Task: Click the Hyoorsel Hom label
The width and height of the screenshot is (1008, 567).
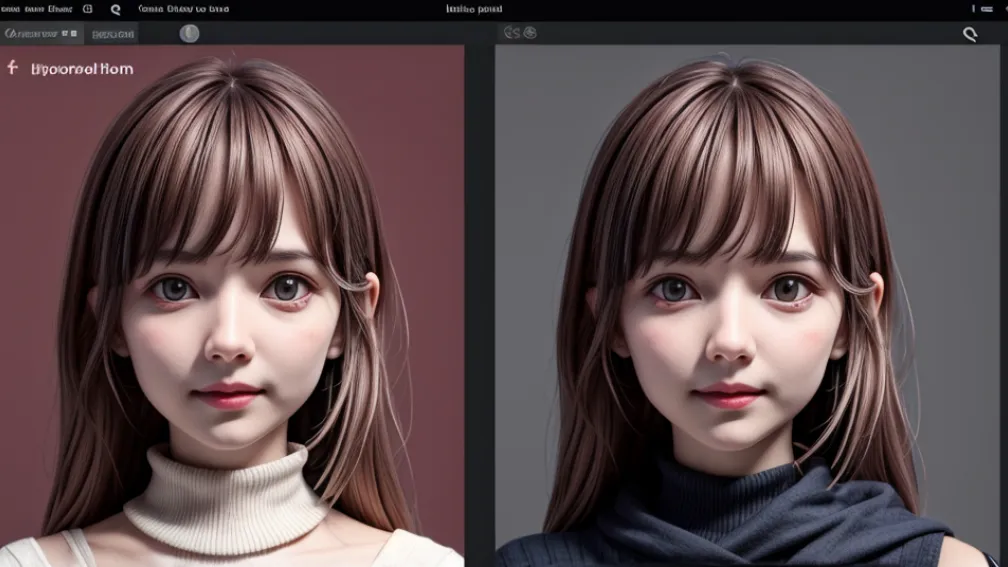Action: (x=82, y=69)
